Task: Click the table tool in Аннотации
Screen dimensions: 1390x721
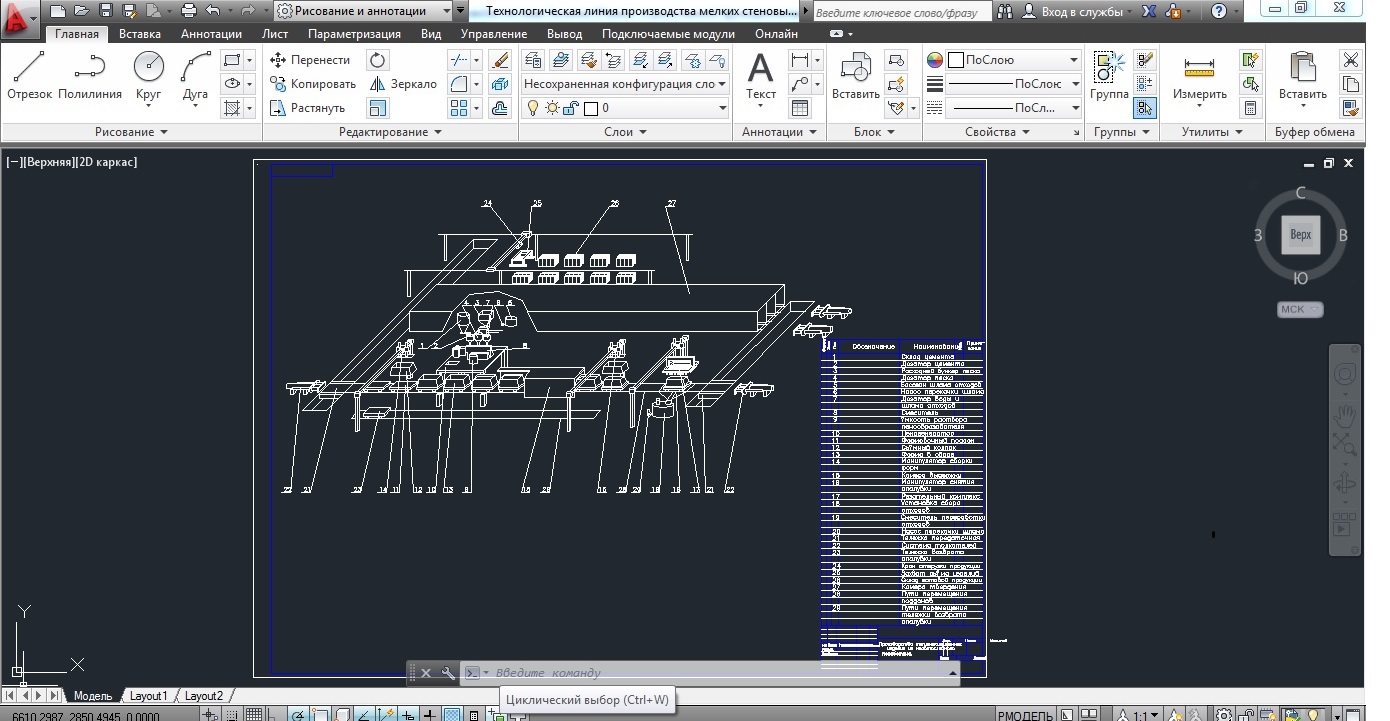Action: coord(800,108)
